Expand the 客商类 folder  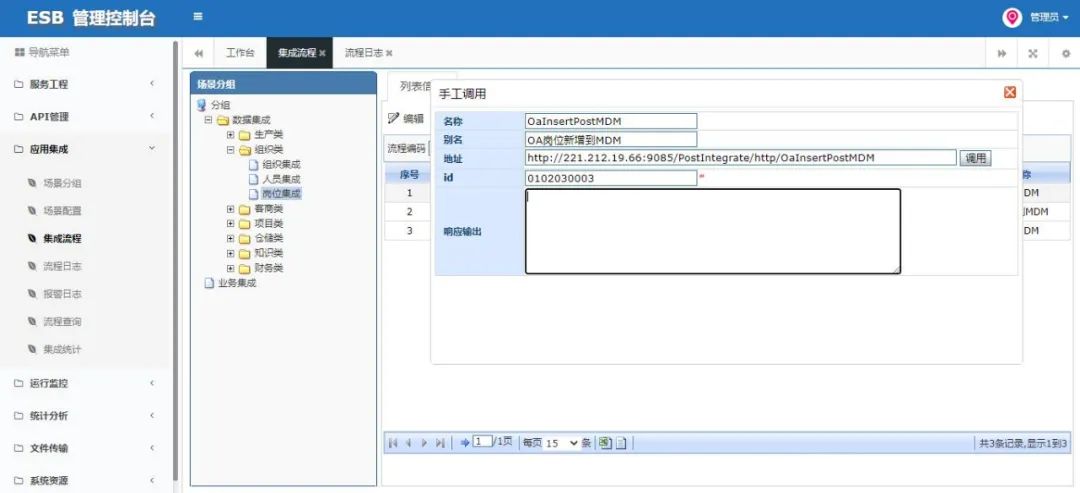click(x=230, y=209)
